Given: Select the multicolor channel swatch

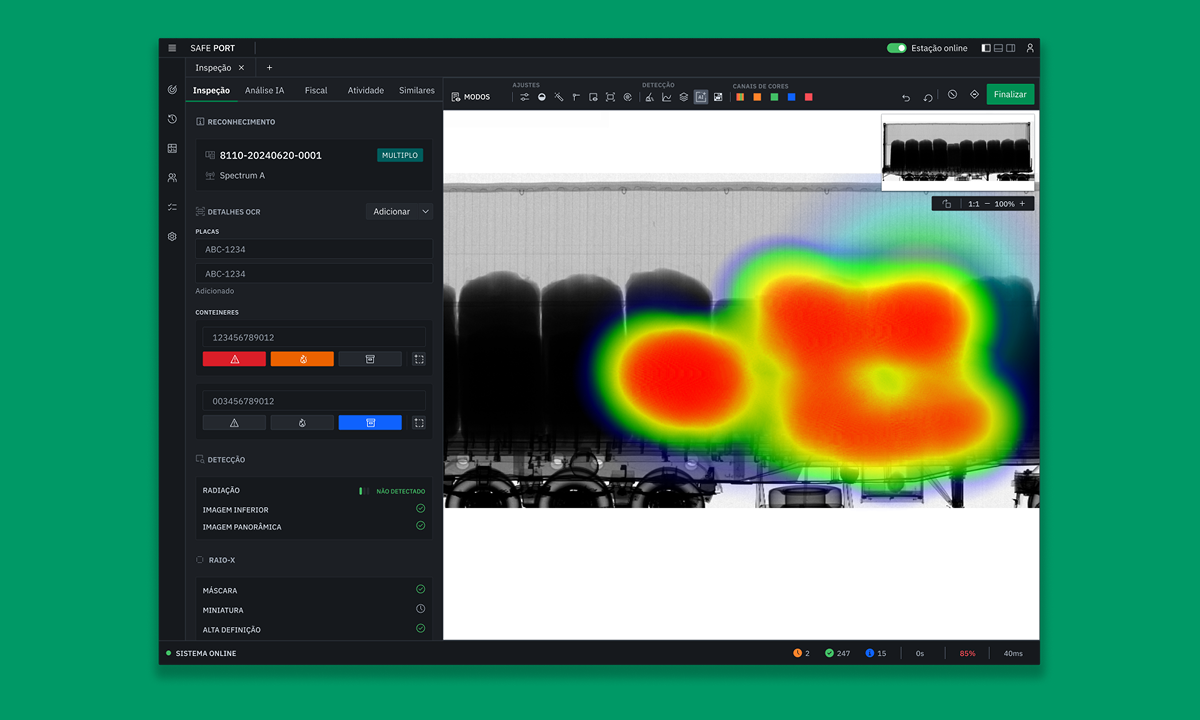Looking at the screenshot, I should point(740,97).
